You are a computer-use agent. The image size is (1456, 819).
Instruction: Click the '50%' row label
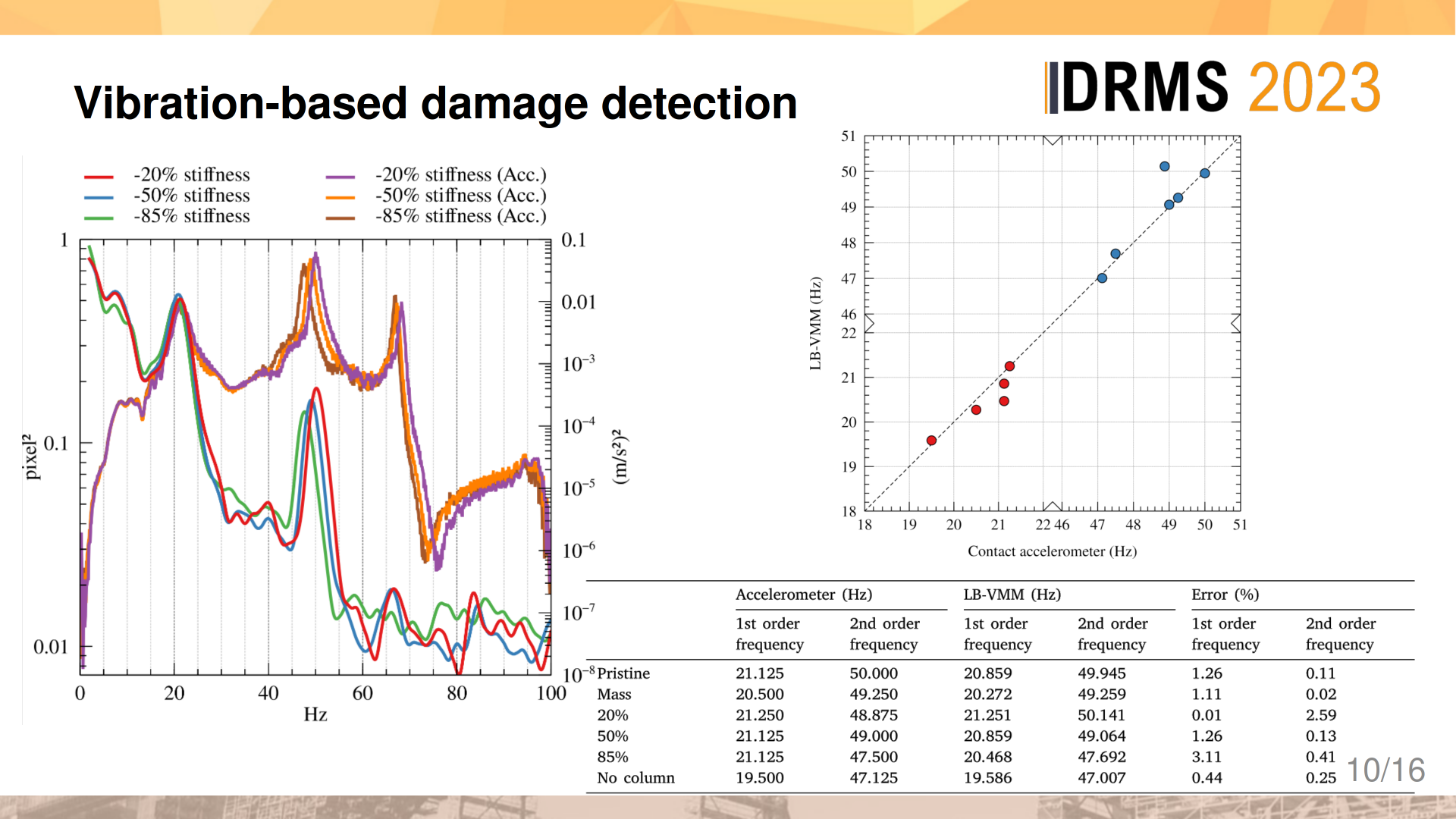pyautogui.click(x=613, y=736)
